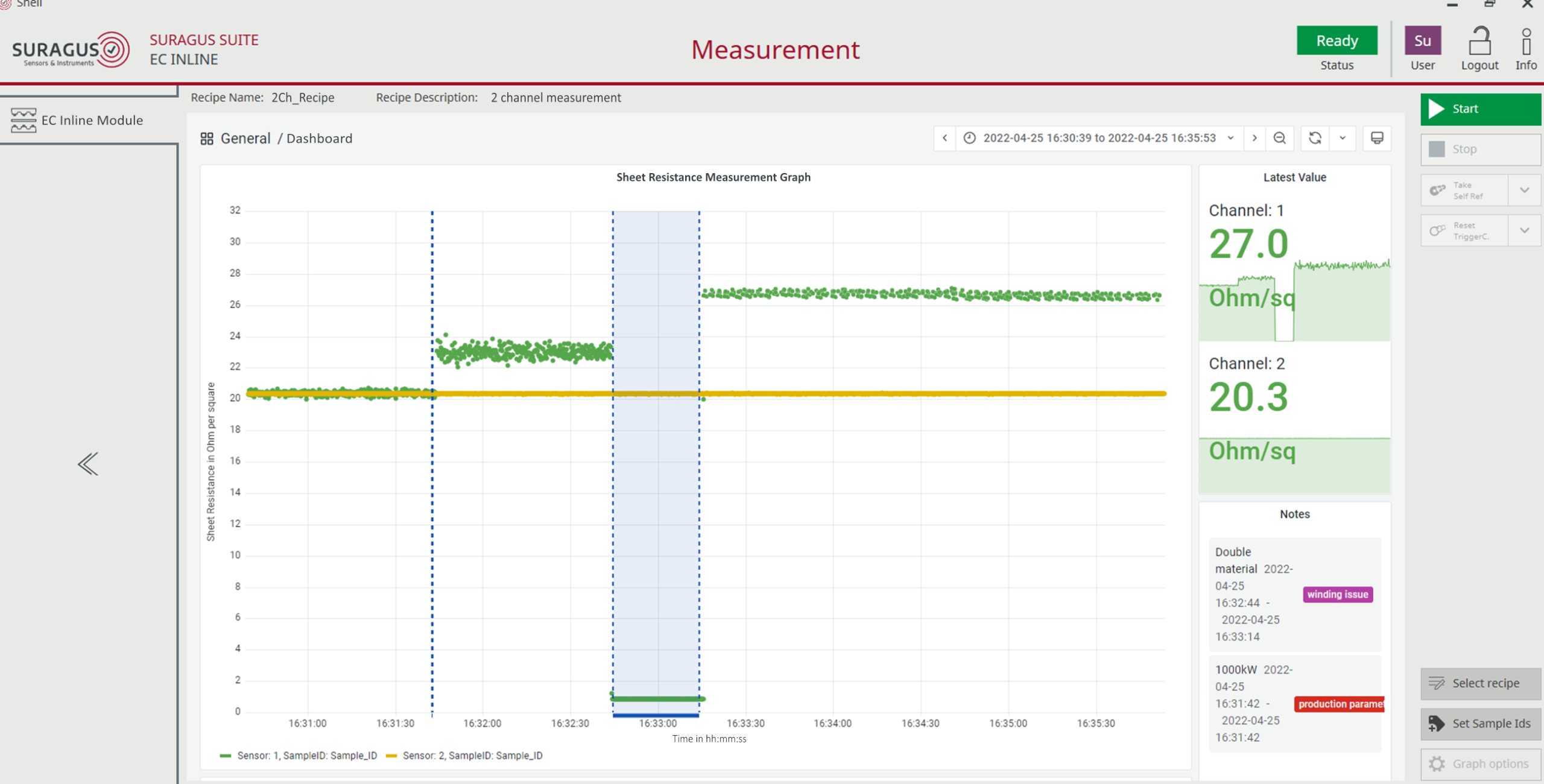This screenshot has width=1544, height=784.
Task: Expand Take Self Ref dropdown arrow
Action: 1524,191
